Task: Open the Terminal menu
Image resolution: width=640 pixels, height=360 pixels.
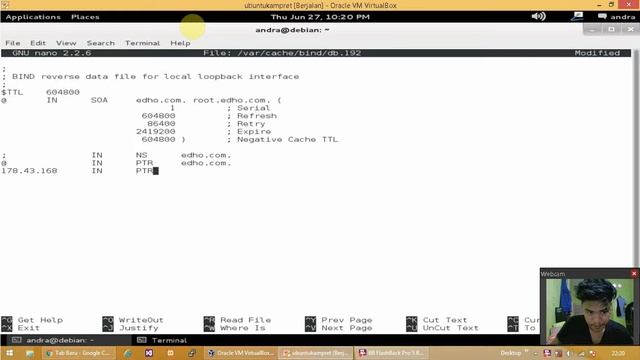Action: (x=142, y=43)
